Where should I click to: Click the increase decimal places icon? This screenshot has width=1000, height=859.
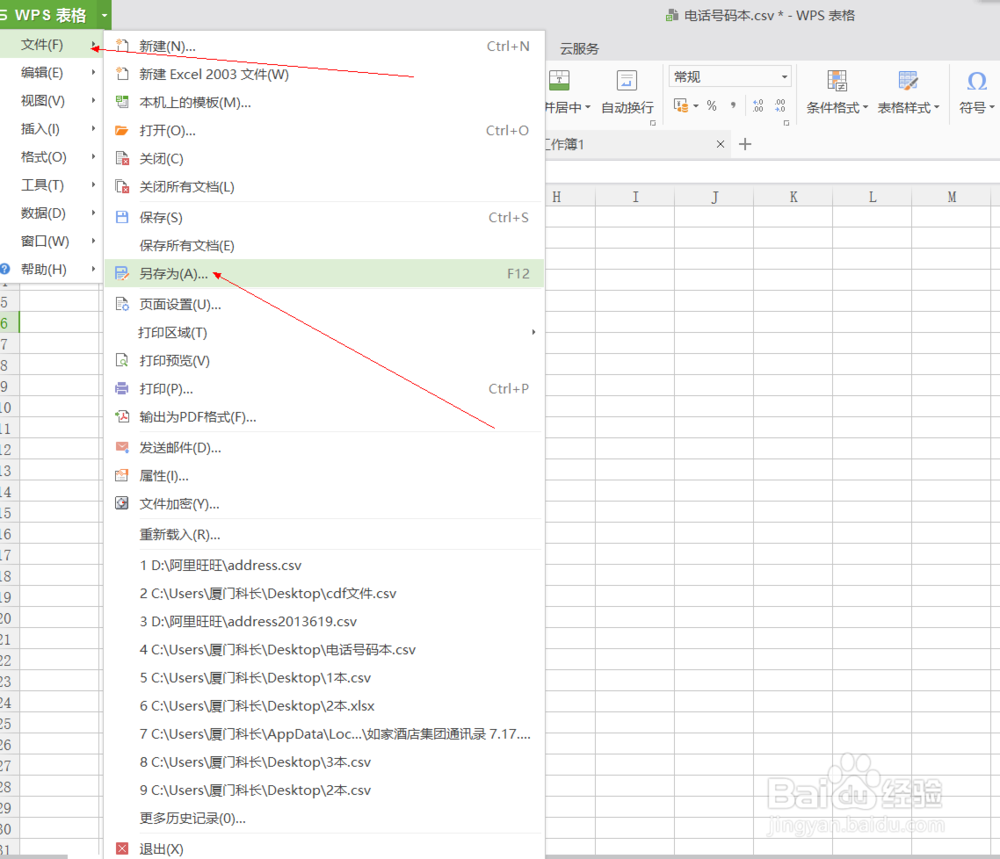pyautogui.click(x=758, y=106)
